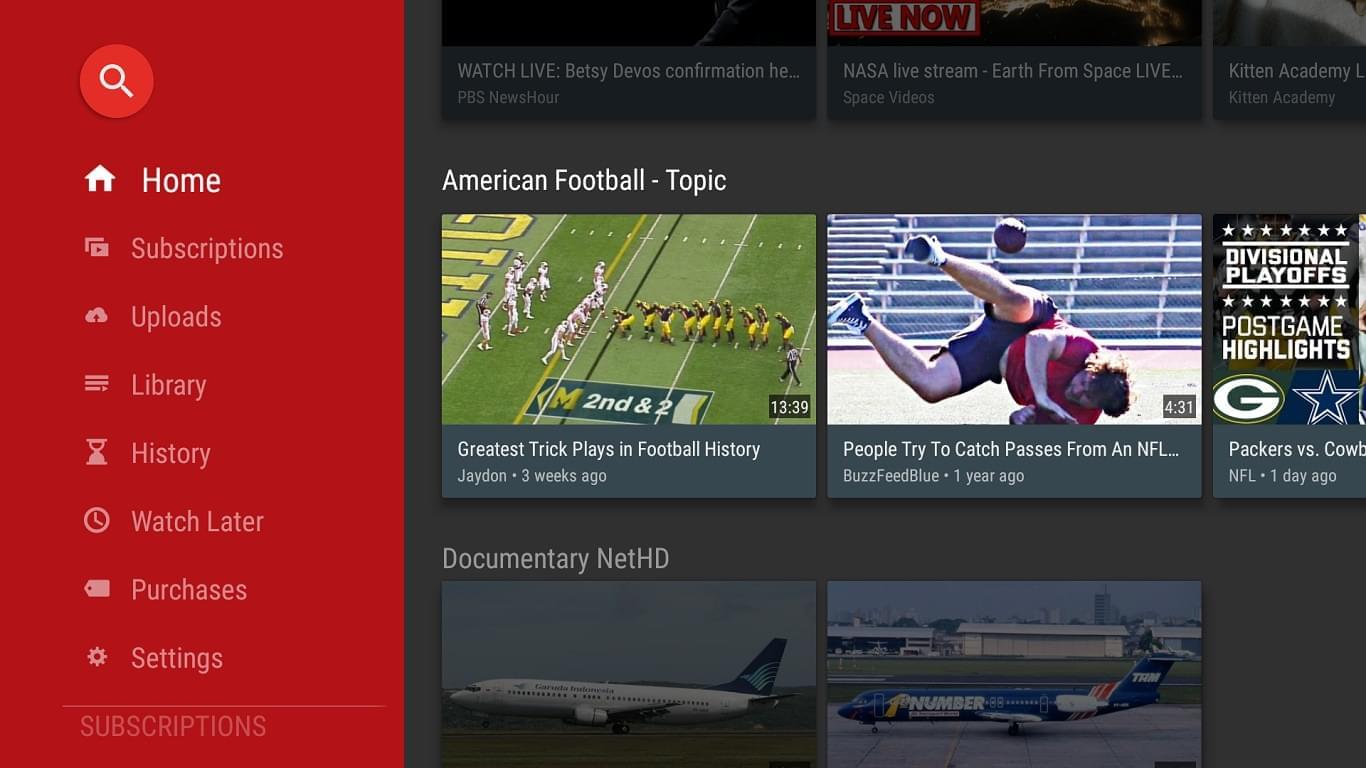Open search with the magnifier button
1366x768 pixels.
point(116,81)
